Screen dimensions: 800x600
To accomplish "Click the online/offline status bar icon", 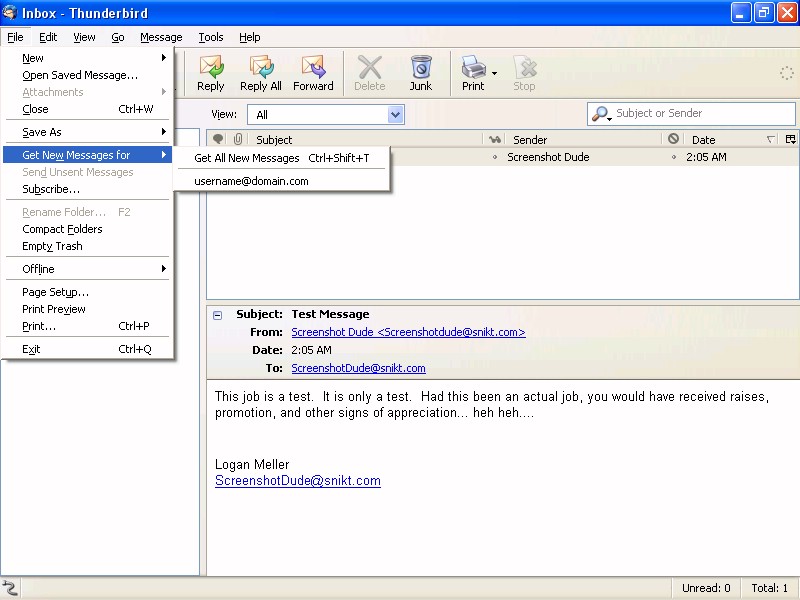I will [9, 588].
